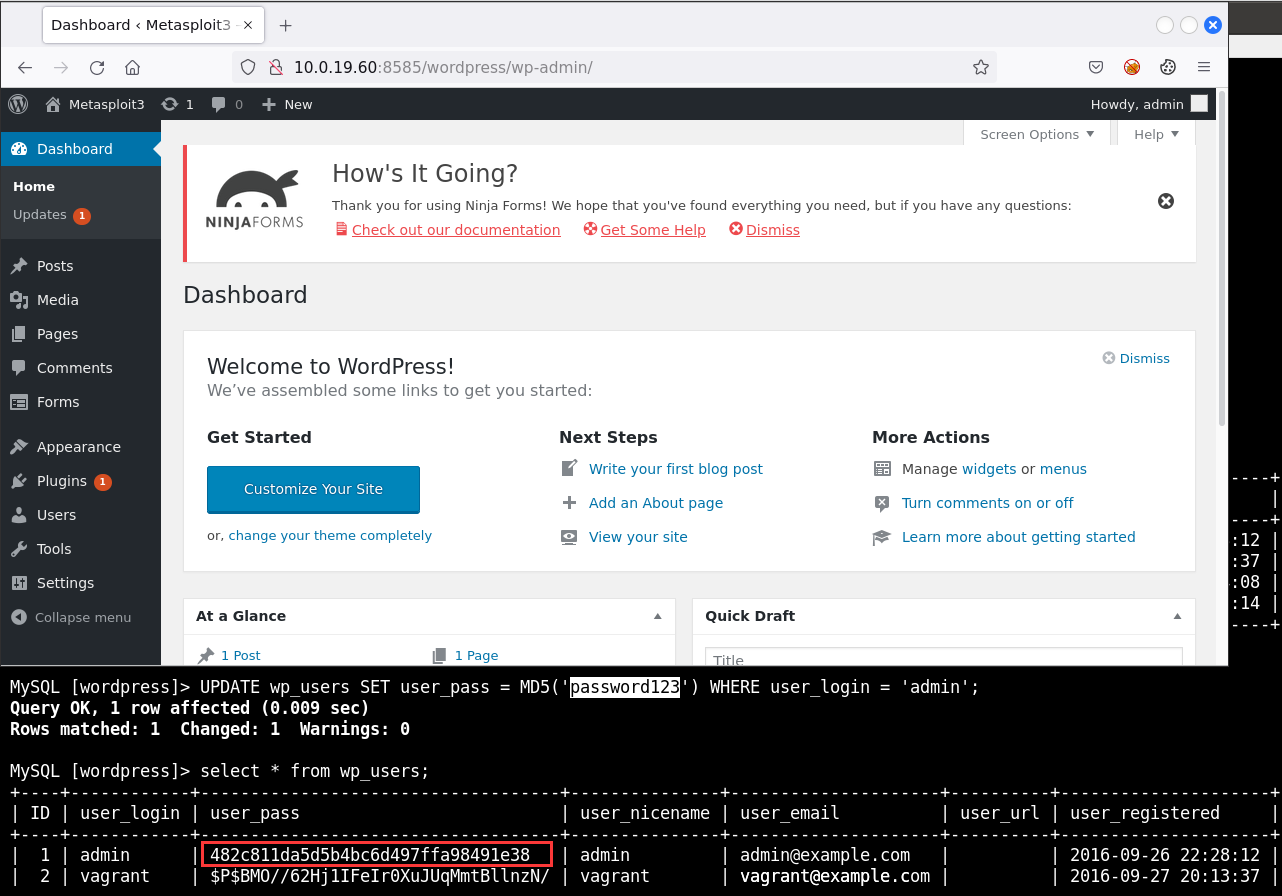Open Plugins in the sidebar
Viewport: 1282px width, 896px height.
(62, 481)
